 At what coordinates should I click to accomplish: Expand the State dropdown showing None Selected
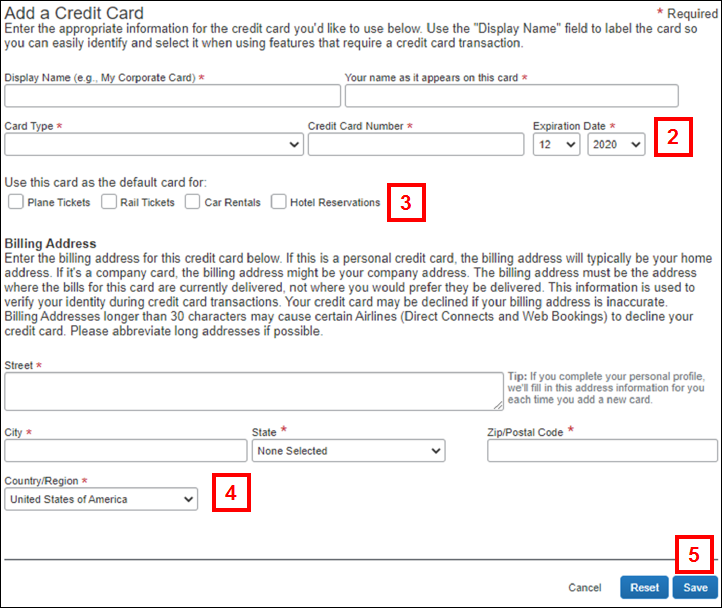coord(348,451)
